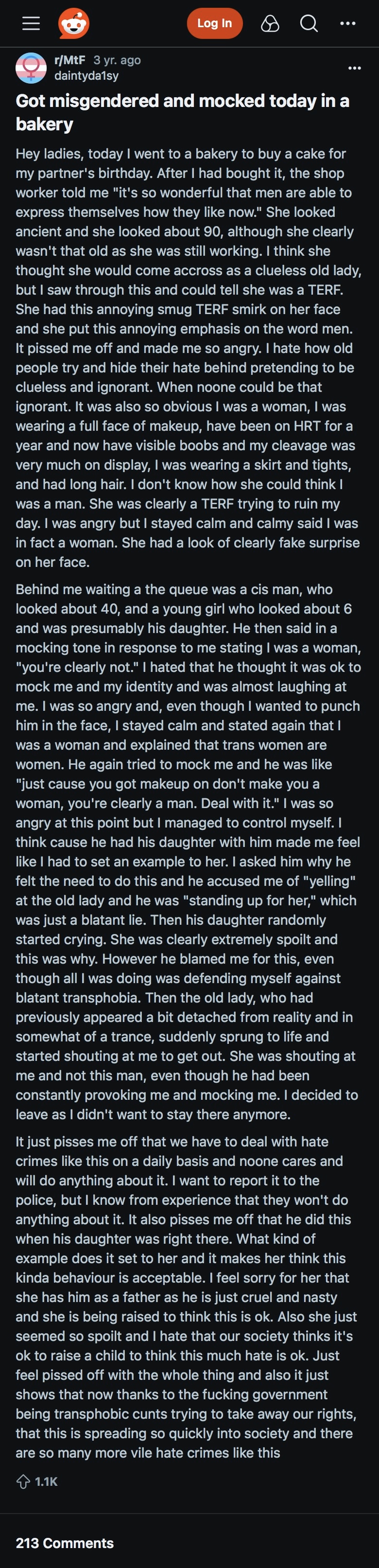Screen dimensions: 379x1568
Task: Open the get app icon
Action: 270,24
